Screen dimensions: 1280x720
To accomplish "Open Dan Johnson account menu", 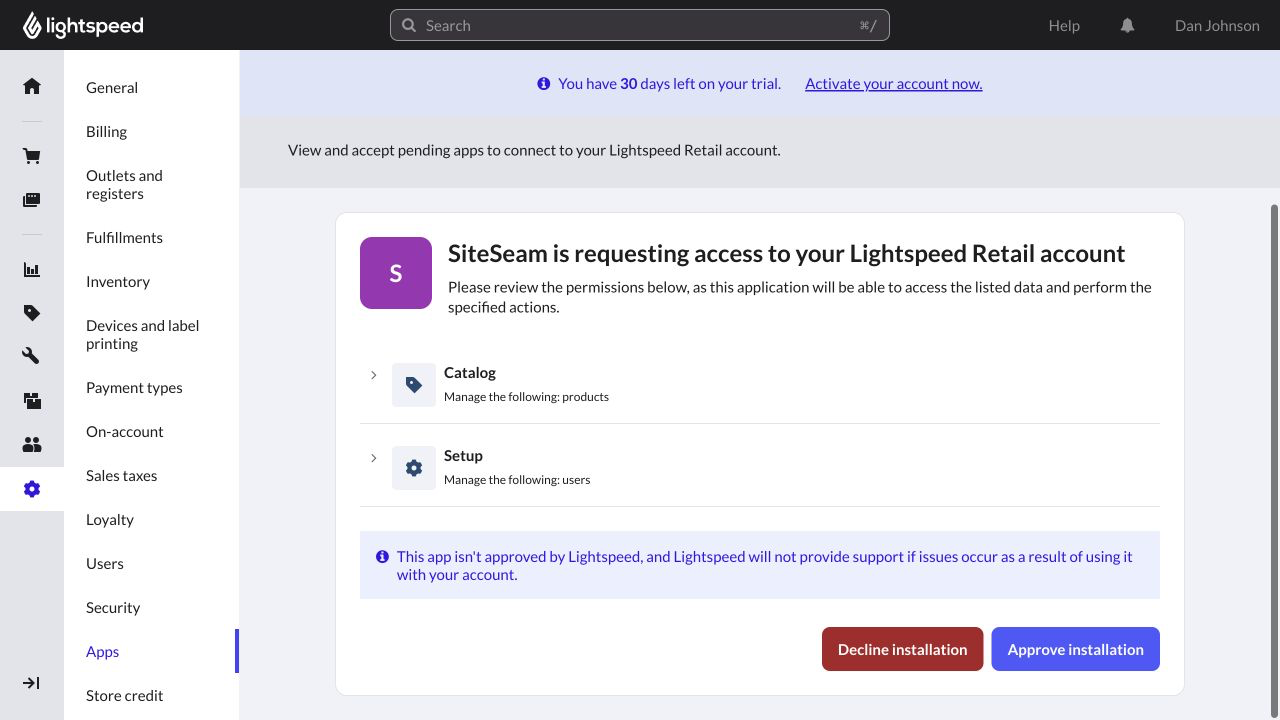I will point(1217,26).
